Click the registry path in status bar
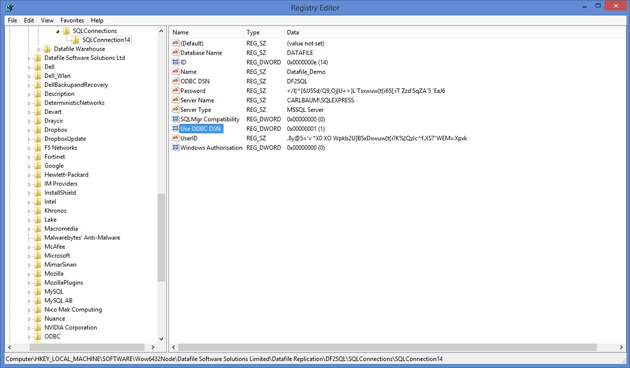Image resolution: width=630 pixels, height=368 pixels. click(x=224, y=359)
